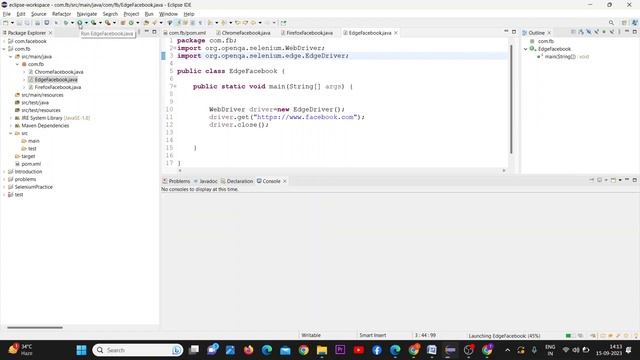640x360 pixels.
Task: Maximize the Console panel
Action: 635,180
